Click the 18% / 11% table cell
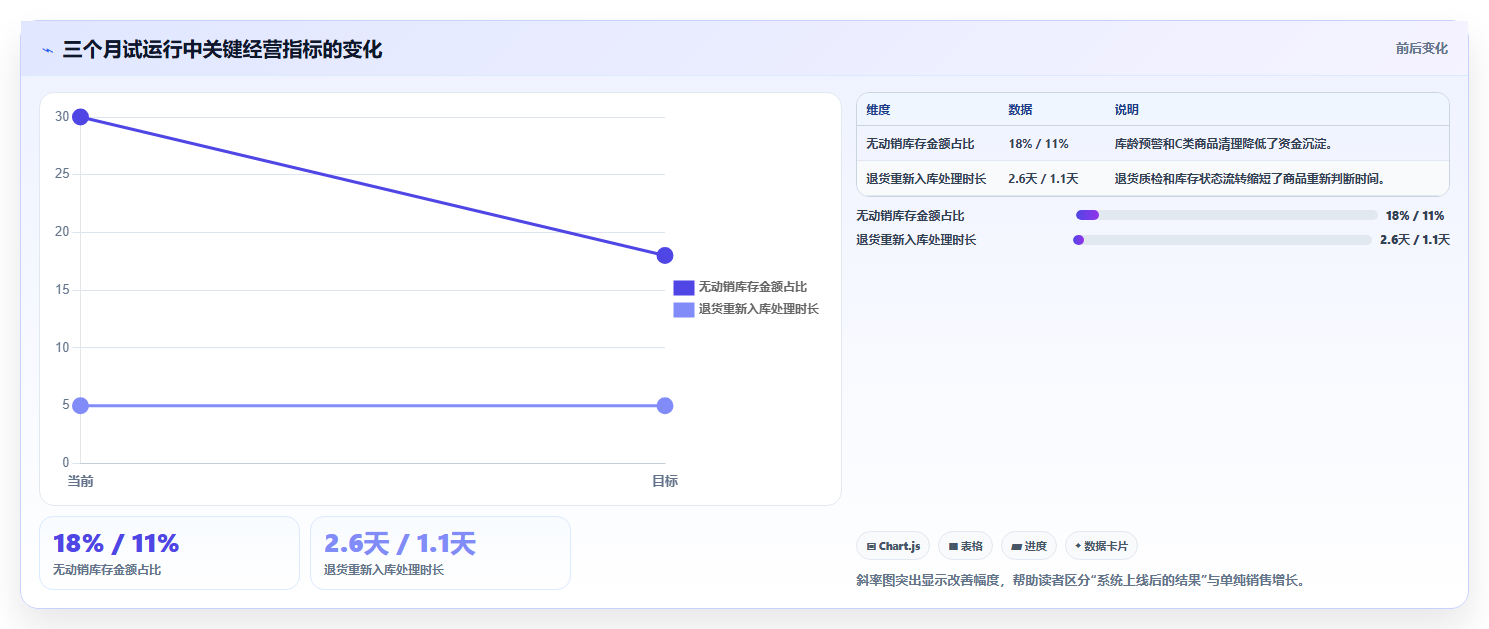Viewport: 1489px width, 629px height. click(1038, 144)
